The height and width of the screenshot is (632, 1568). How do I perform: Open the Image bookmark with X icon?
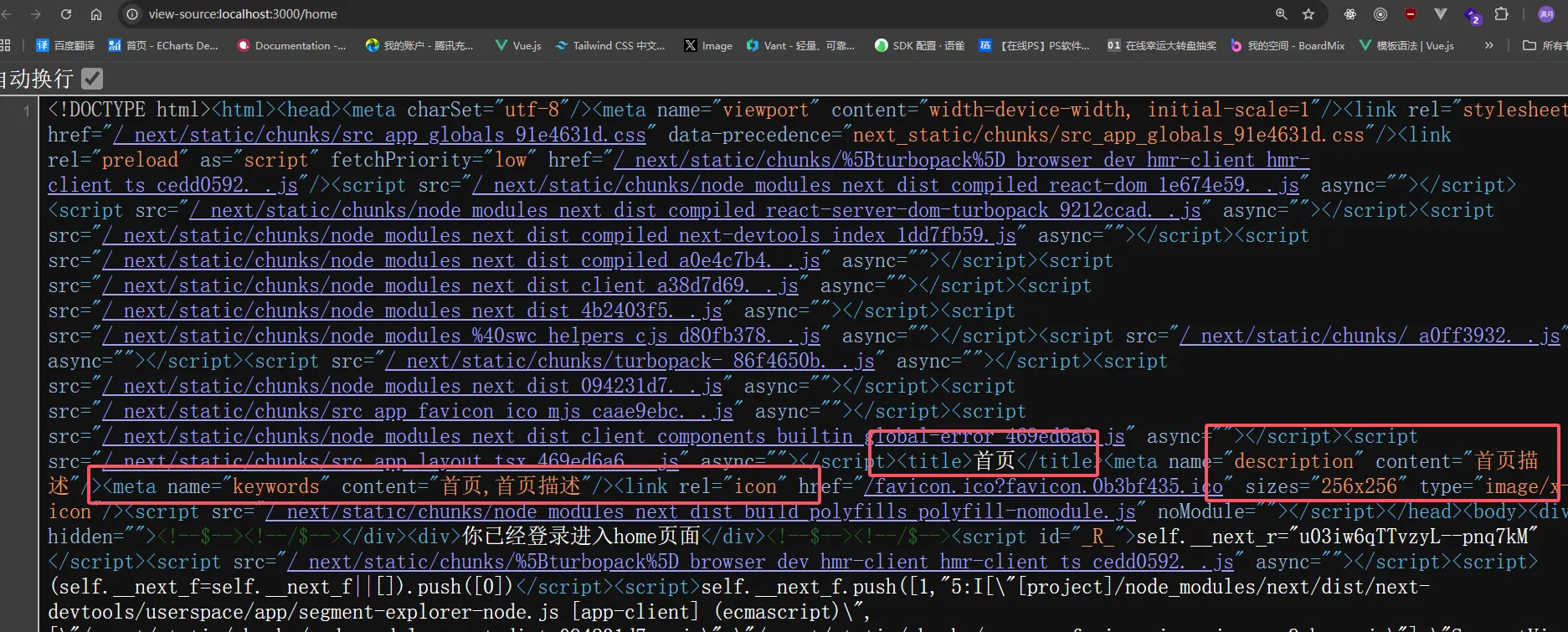pyautogui.click(x=708, y=45)
